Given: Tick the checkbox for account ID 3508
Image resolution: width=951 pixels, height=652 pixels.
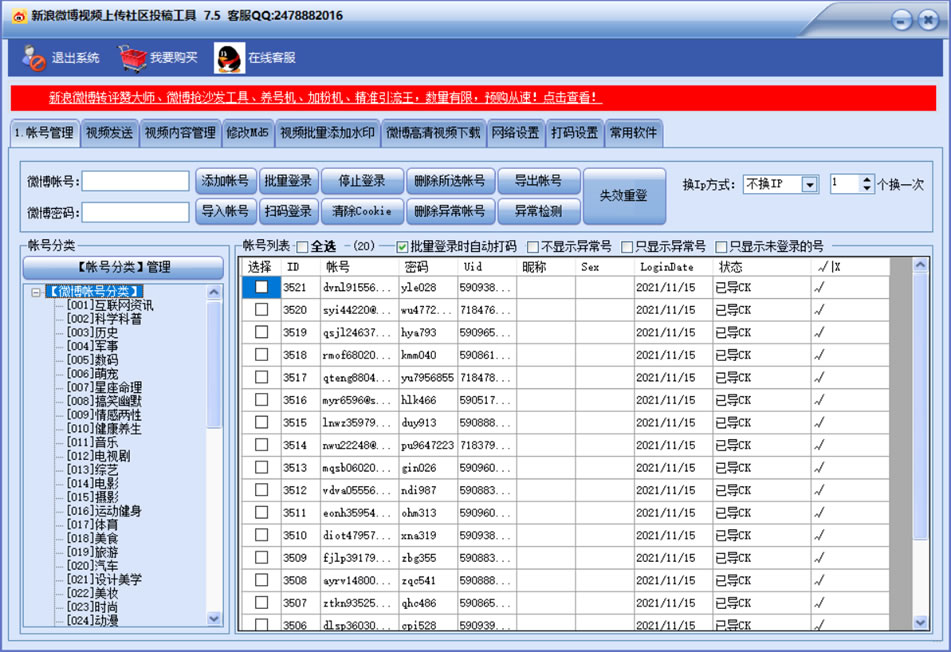Looking at the screenshot, I should [x=261, y=580].
